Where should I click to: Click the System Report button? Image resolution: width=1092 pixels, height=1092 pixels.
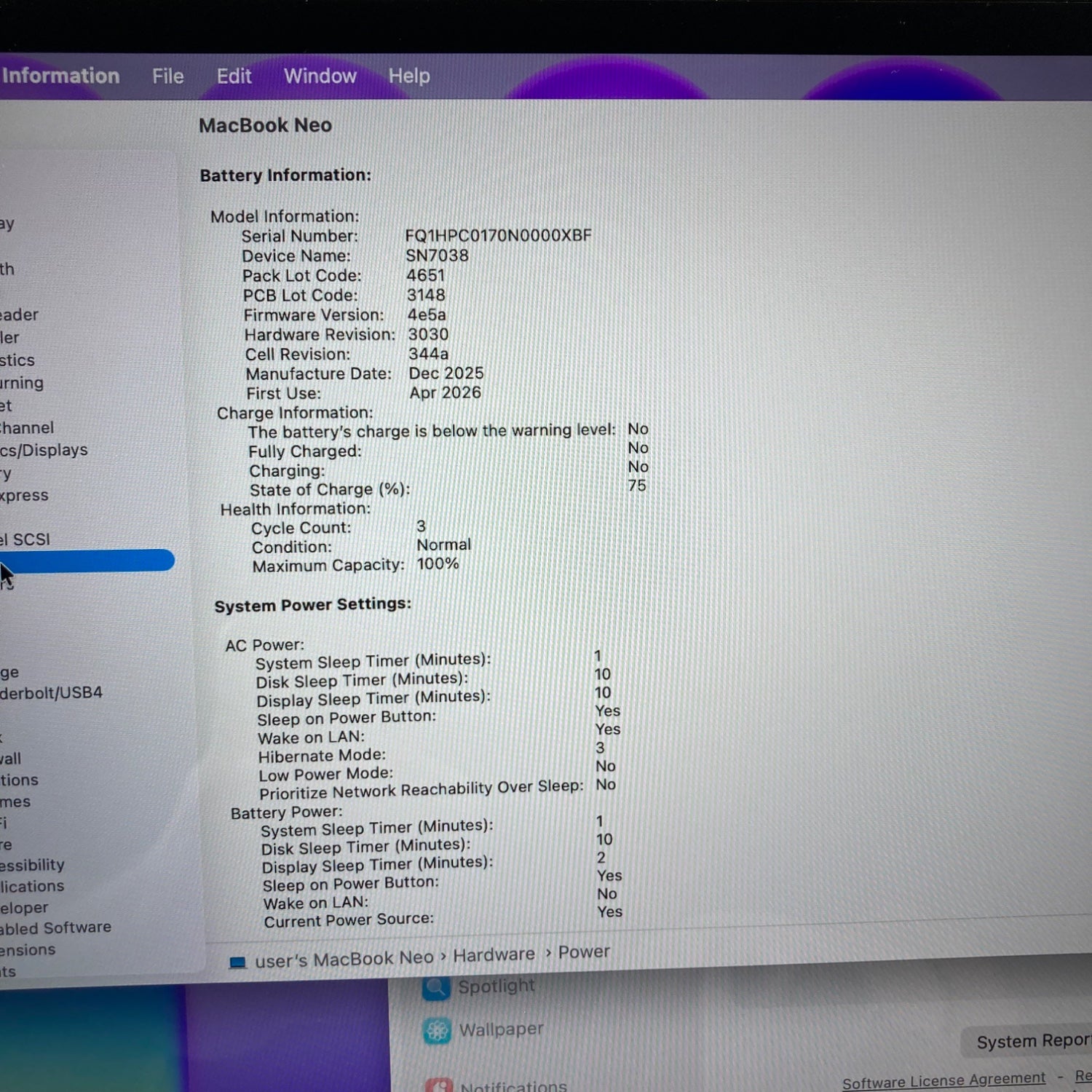1028,1042
